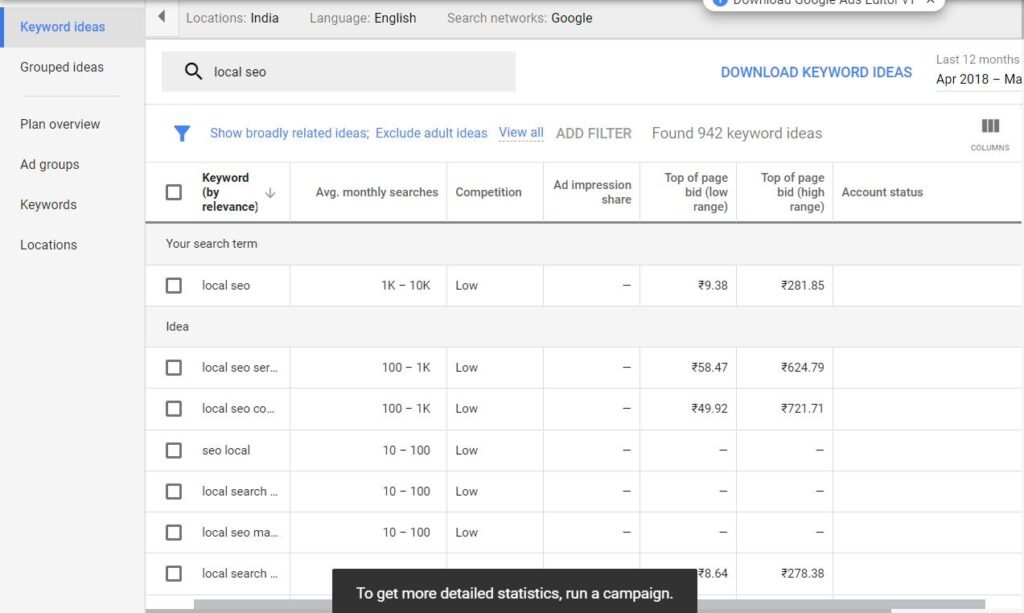1024x613 pixels.
Task: Open the Last 12 months date range dropdown
Action: coord(978,70)
